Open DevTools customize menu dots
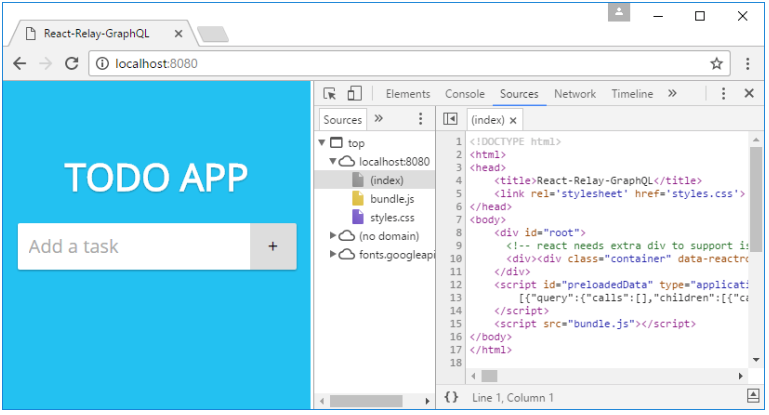Image resolution: width=769 pixels, height=415 pixels. pos(723,94)
